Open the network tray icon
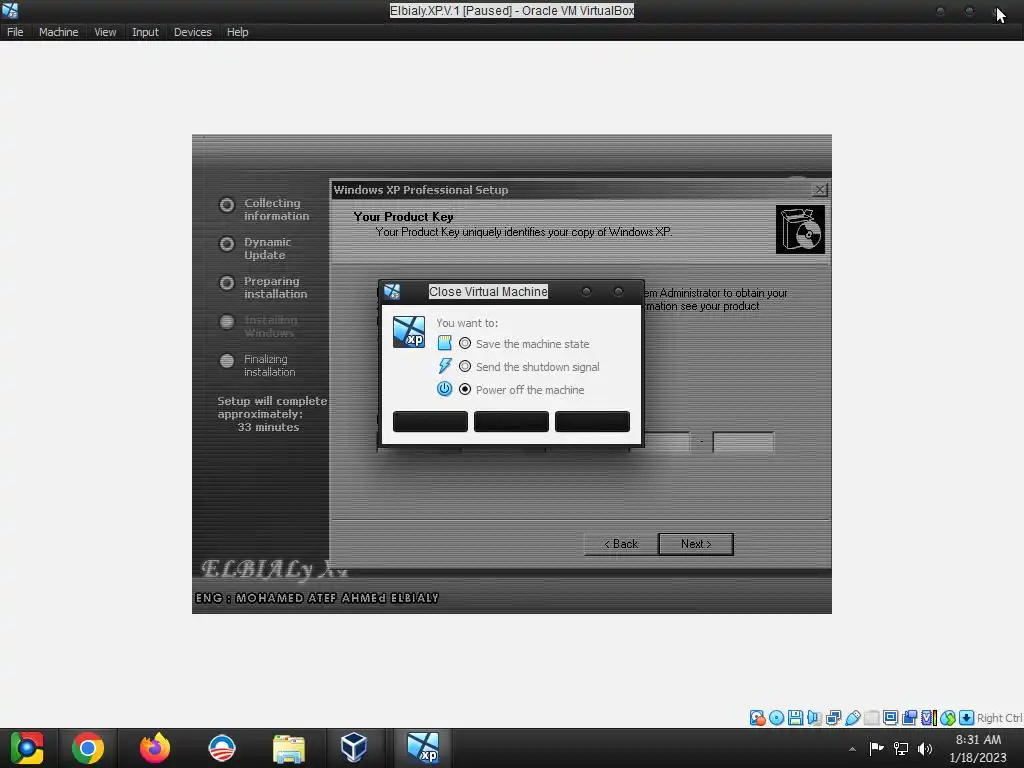Viewport: 1024px width, 768px height. (901, 748)
